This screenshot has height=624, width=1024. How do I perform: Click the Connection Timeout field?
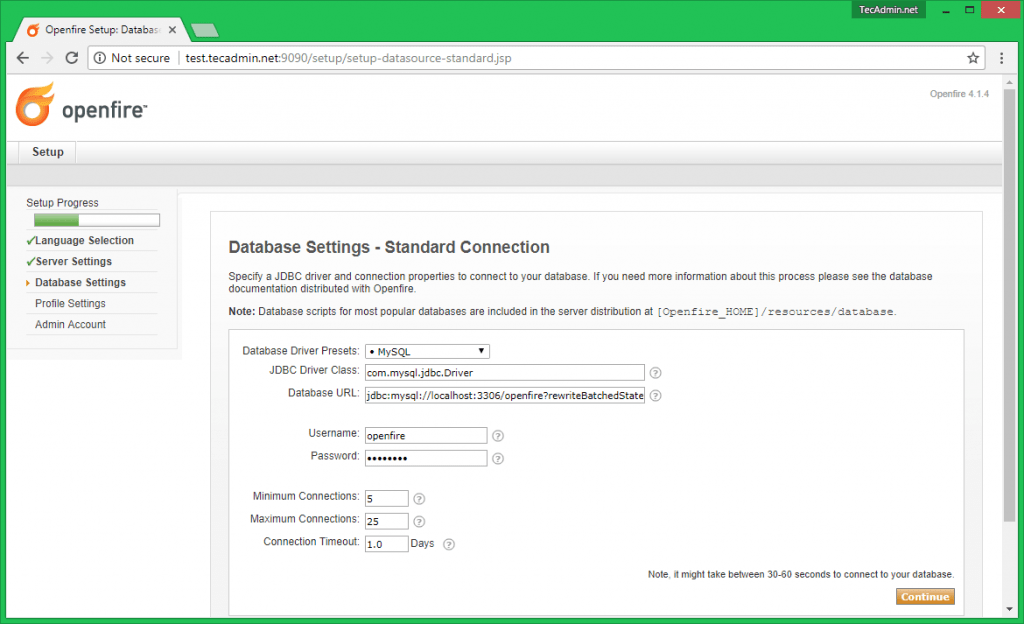tap(387, 544)
